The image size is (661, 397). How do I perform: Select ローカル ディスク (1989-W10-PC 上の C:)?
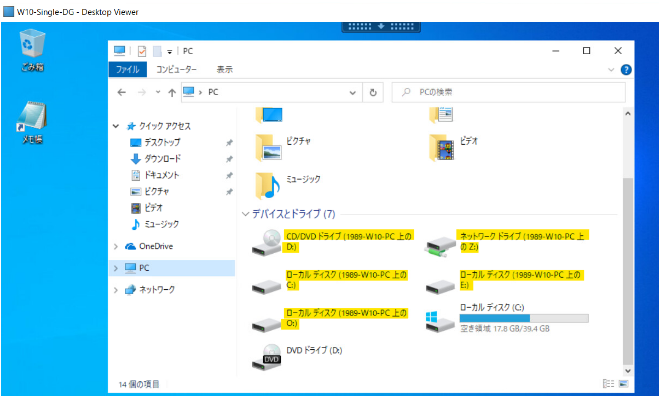coord(330,281)
